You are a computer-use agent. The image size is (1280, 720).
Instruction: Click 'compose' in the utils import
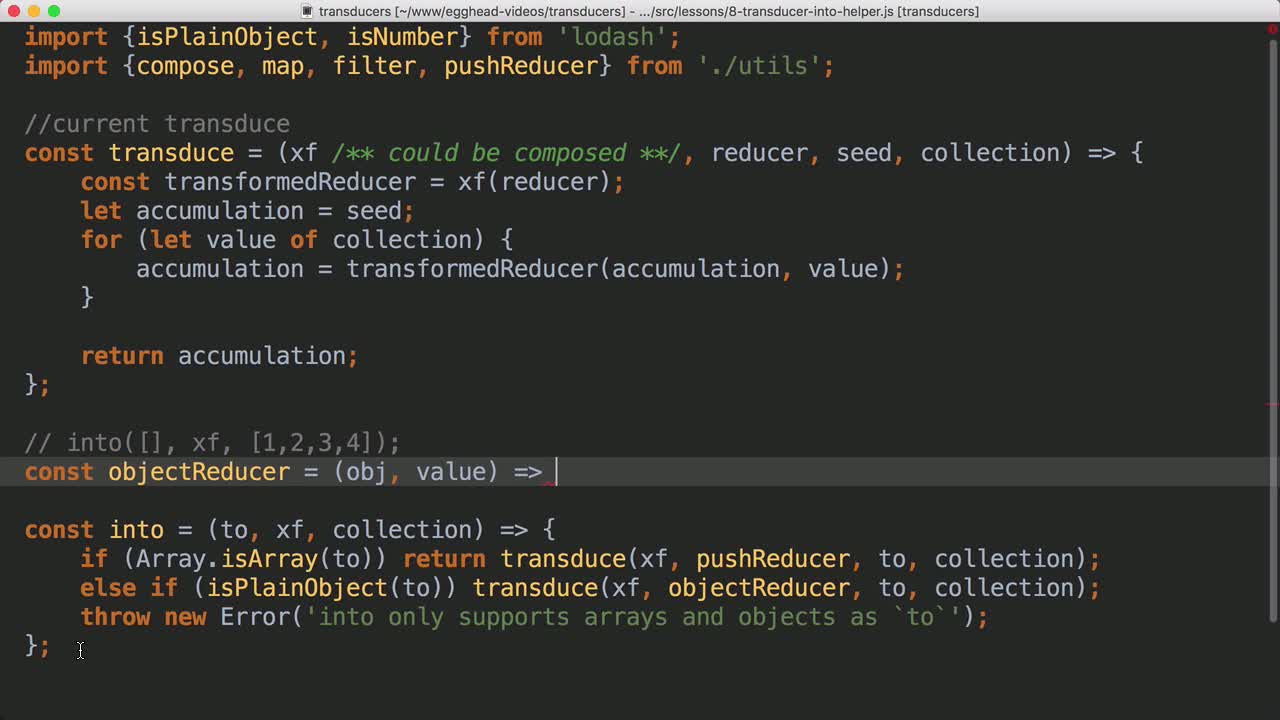(186, 66)
